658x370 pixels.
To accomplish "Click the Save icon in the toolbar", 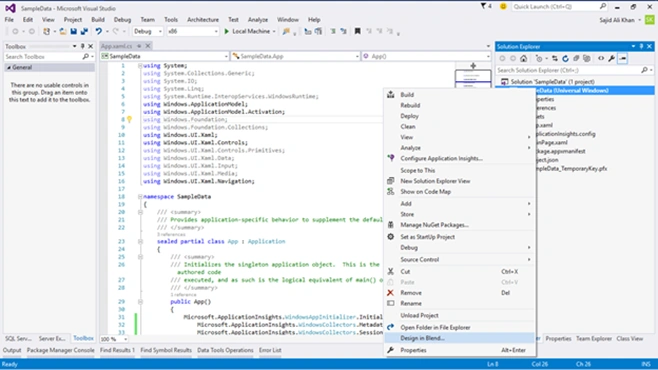I will point(73,31).
